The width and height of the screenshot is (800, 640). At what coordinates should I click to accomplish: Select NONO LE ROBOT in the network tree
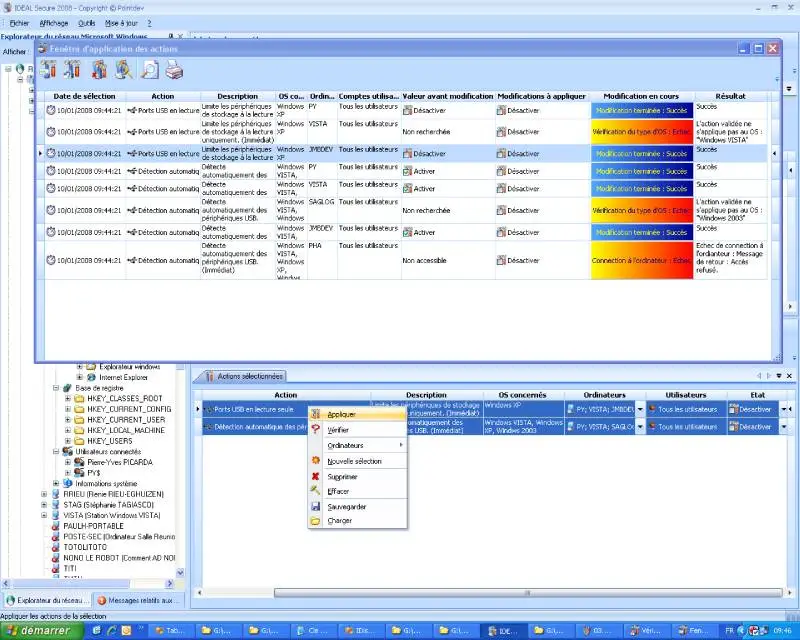pos(119,558)
